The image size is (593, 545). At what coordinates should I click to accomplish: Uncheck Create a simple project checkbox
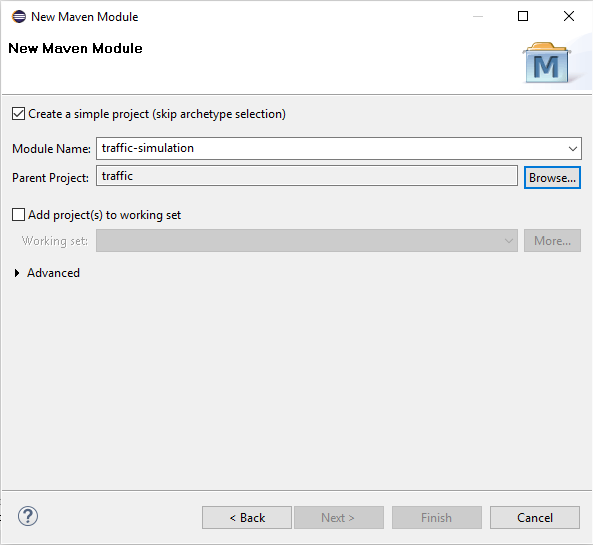(x=19, y=114)
